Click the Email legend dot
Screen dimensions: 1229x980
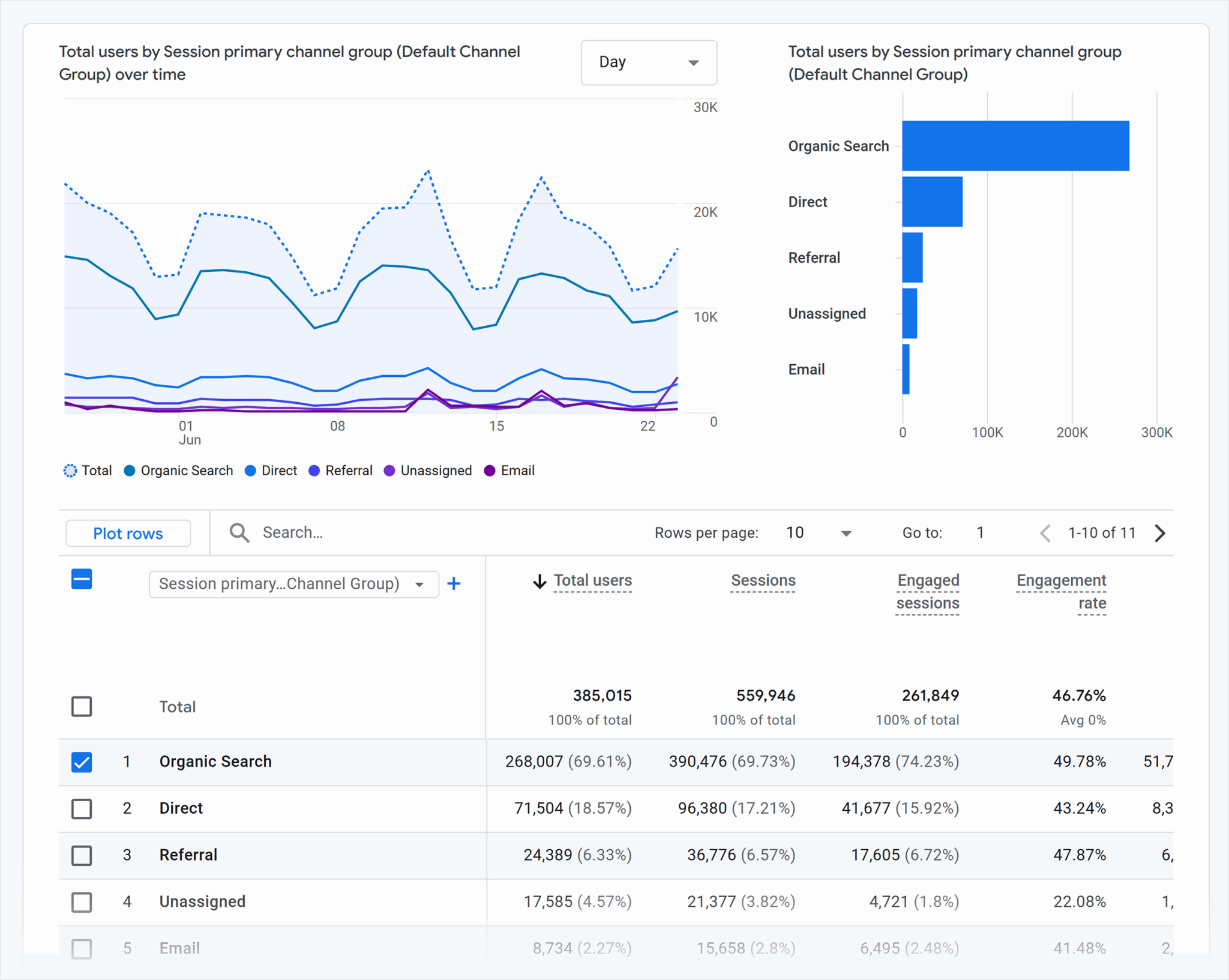[x=490, y=470]
